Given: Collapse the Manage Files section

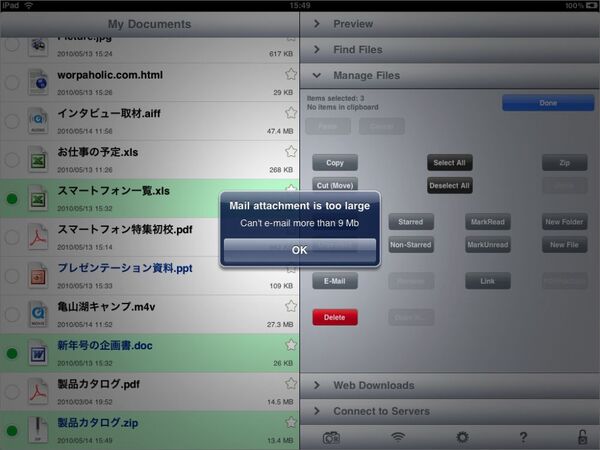Looking at the screenshot, I should (450, 76).
